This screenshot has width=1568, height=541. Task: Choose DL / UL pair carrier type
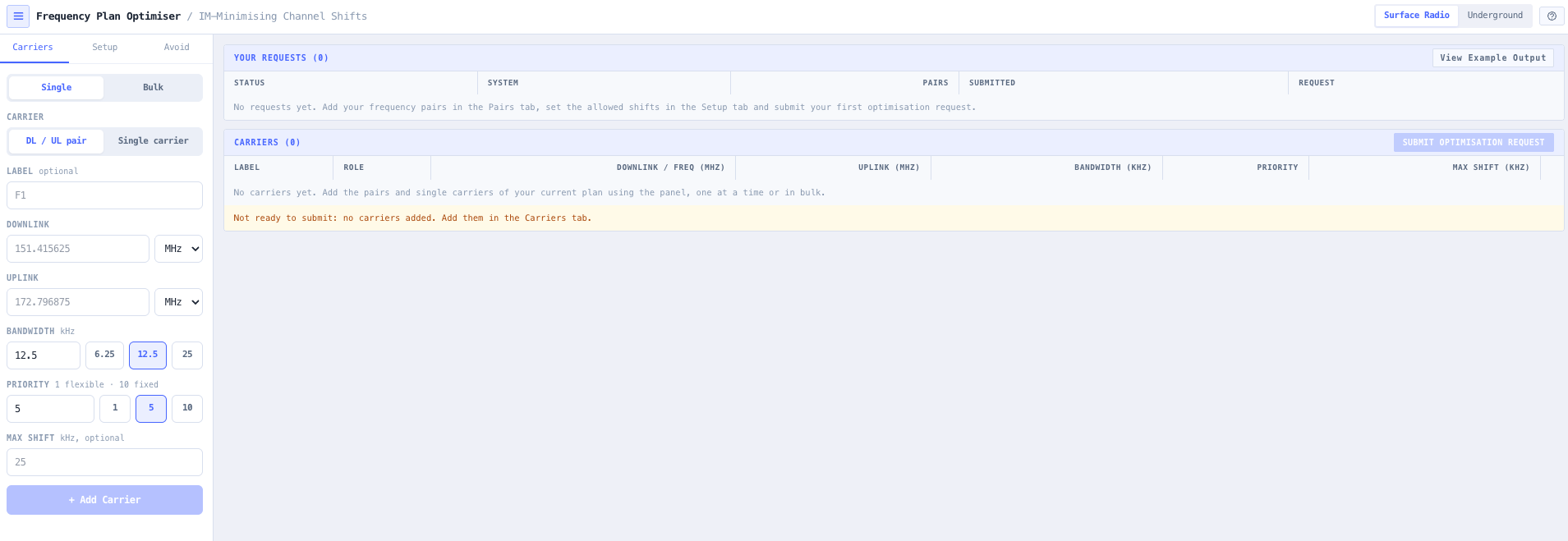click(x=57, y=141)
